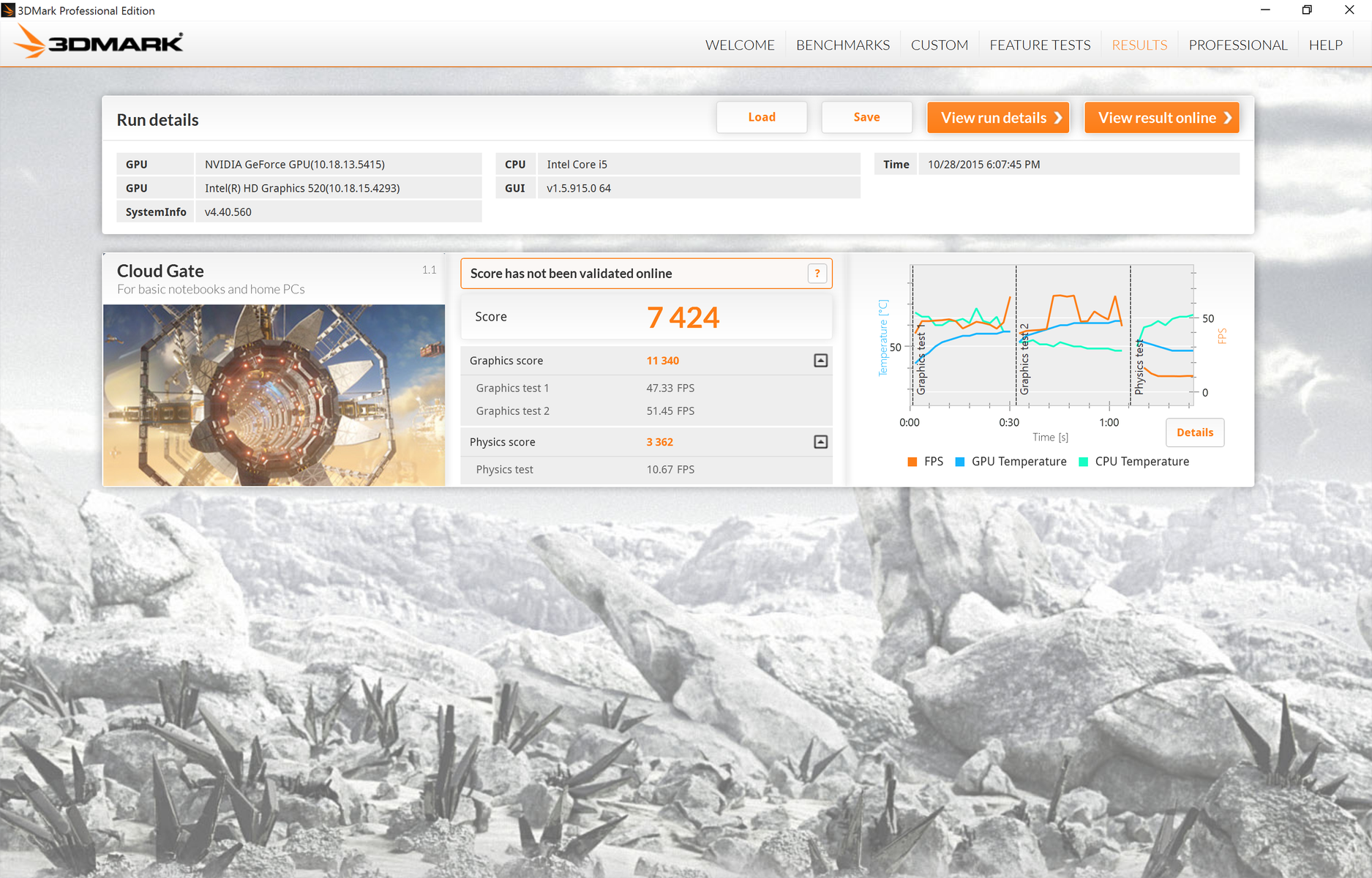Select the GUI version v1.5.915.0 64
The width and height of the screenshot is (1372, 878).
(x=579, y=188)
